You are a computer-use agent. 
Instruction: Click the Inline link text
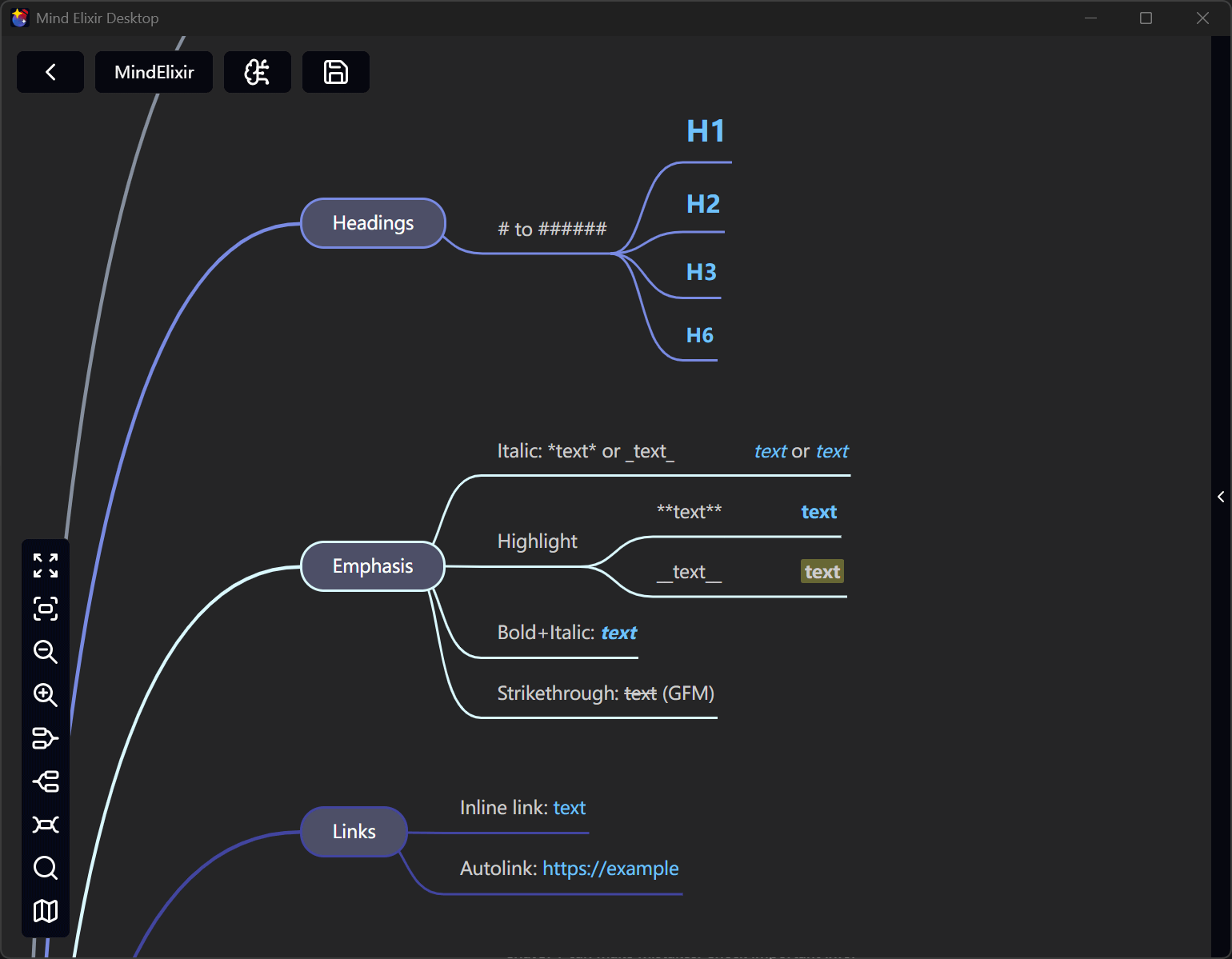coord(569,808)
